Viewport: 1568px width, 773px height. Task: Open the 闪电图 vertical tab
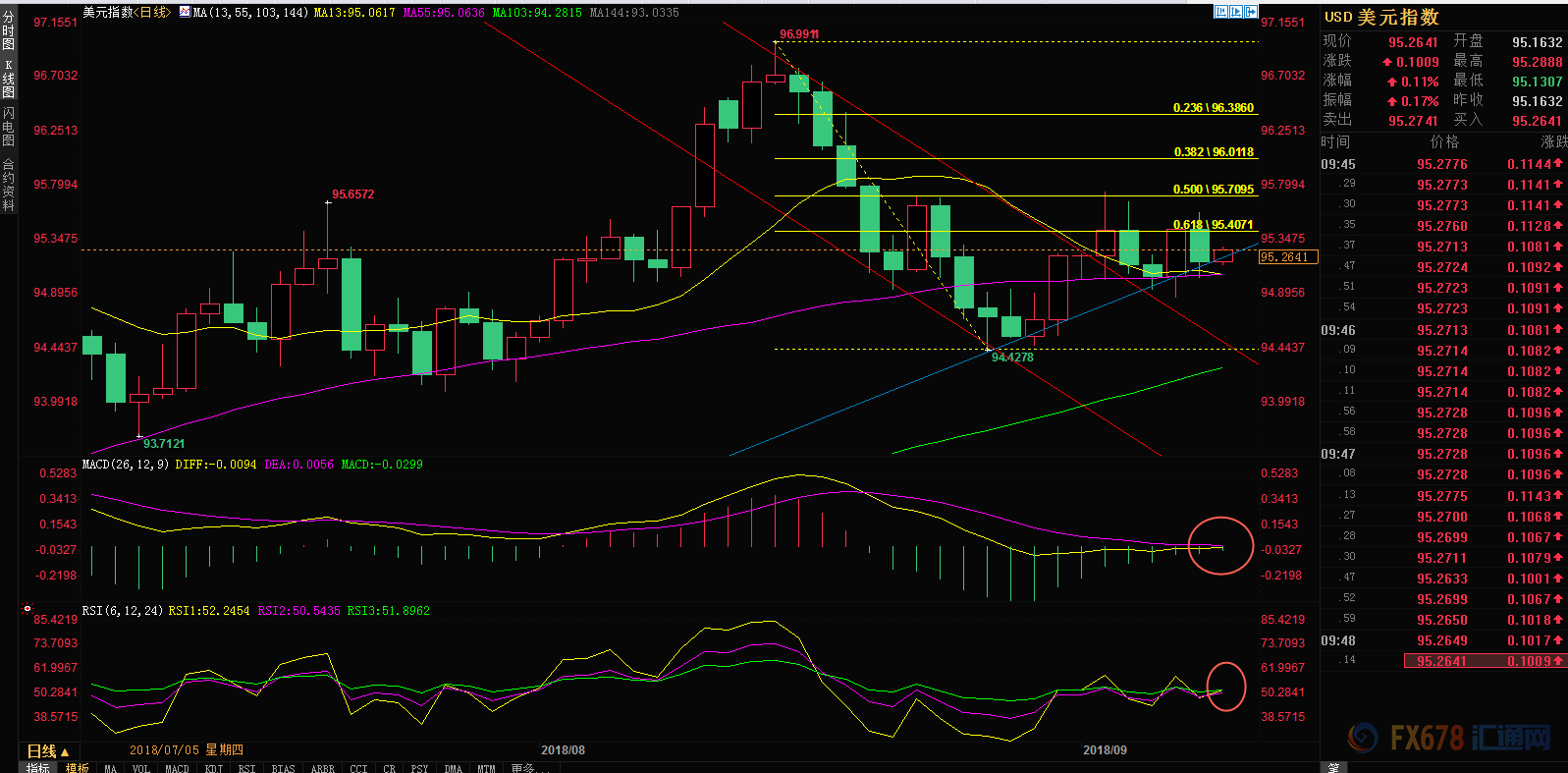tap(9, 127)
